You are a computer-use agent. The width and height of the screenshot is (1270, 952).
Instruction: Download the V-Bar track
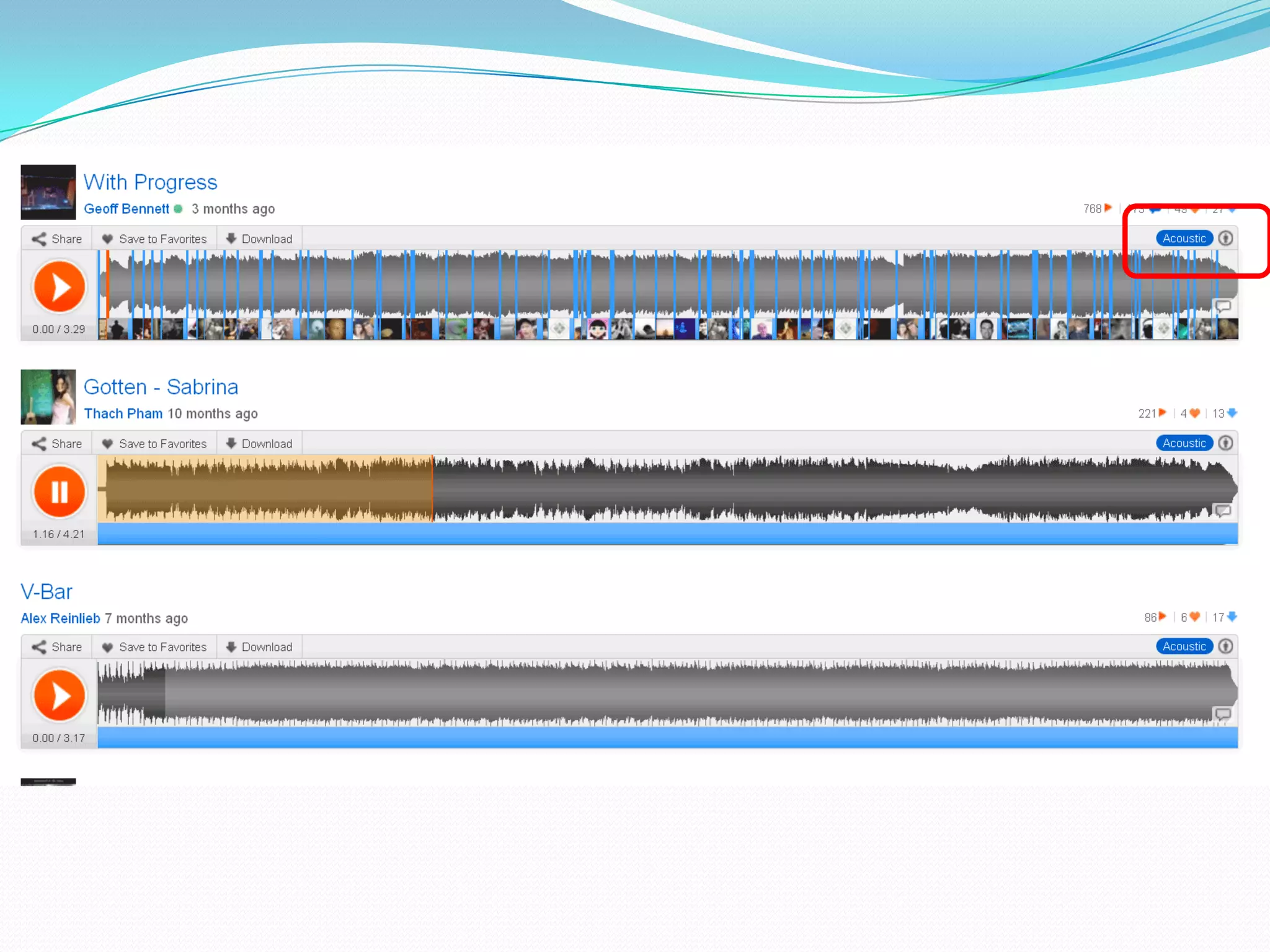click(259, 647)
